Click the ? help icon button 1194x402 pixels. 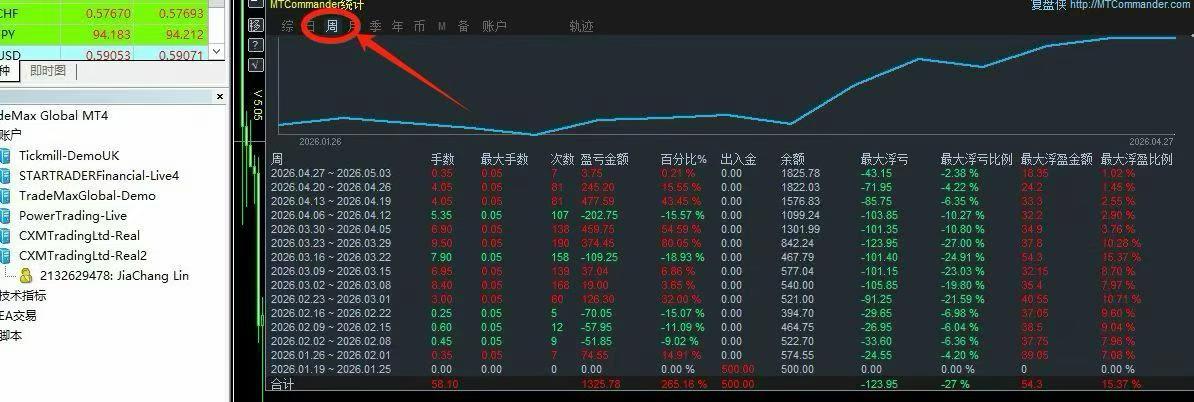(256, 45)
